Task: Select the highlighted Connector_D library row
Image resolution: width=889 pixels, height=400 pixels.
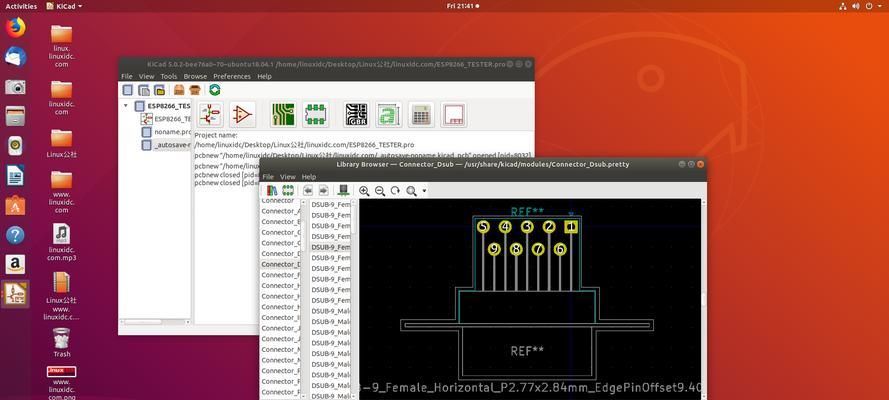Action: coord(281,264)
